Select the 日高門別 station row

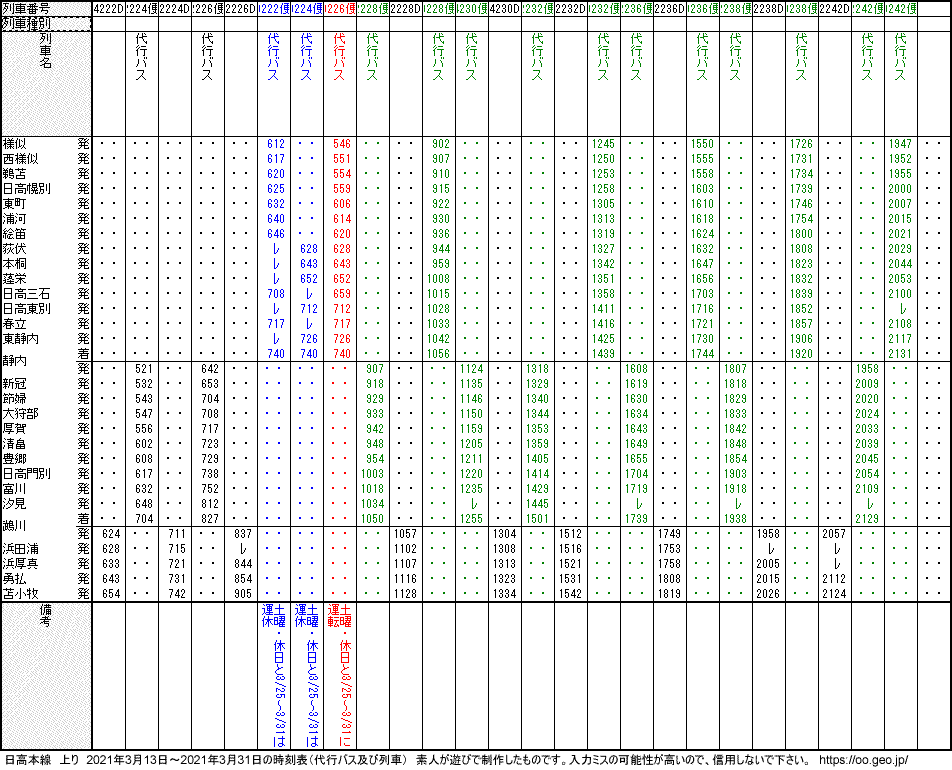[27, 473]
